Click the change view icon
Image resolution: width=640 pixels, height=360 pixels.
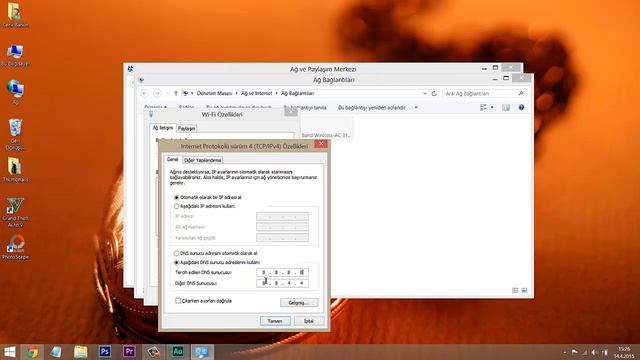pos(483,108)
